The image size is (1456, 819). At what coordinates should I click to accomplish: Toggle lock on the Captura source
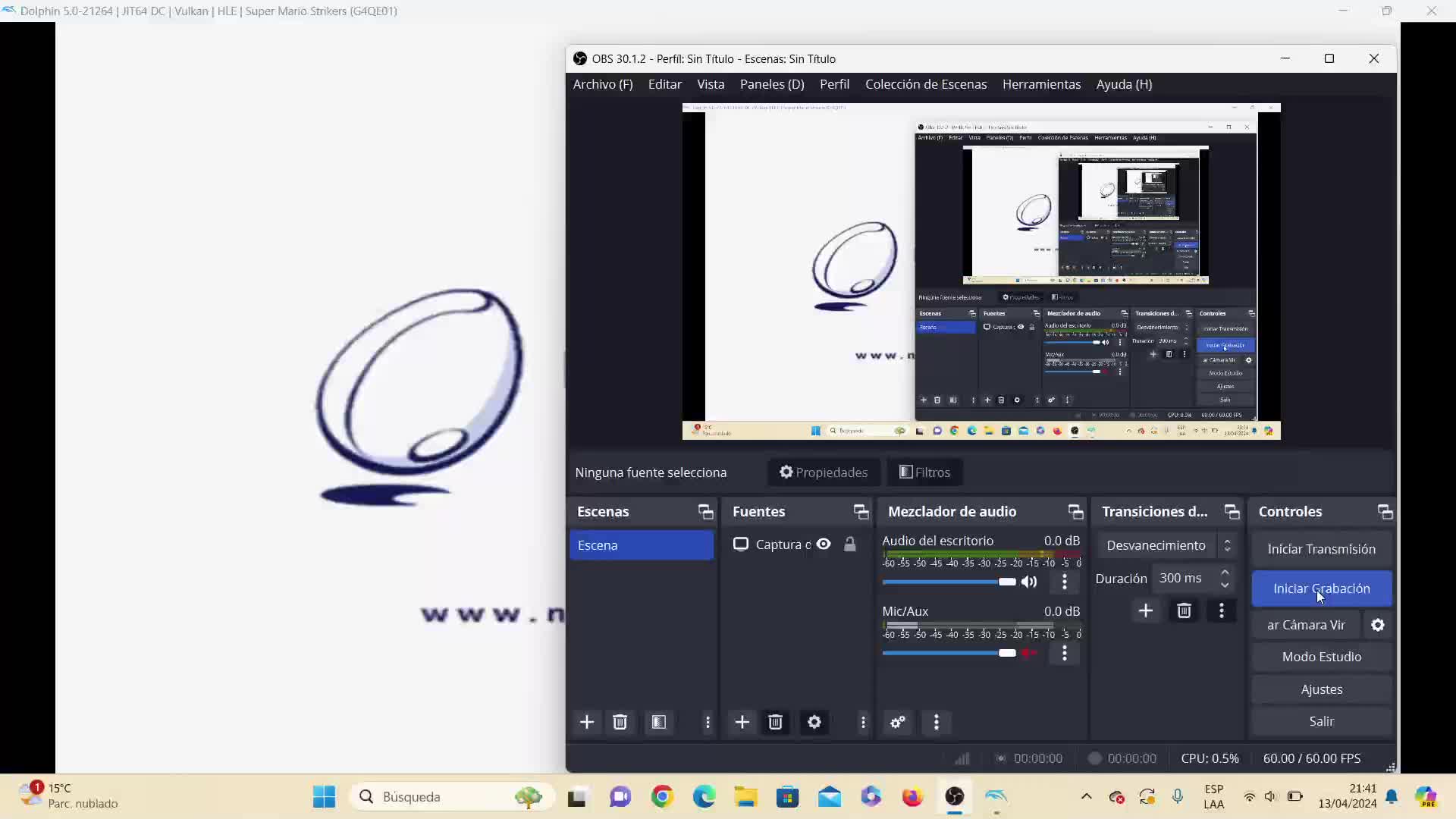[x=850, y=544]
